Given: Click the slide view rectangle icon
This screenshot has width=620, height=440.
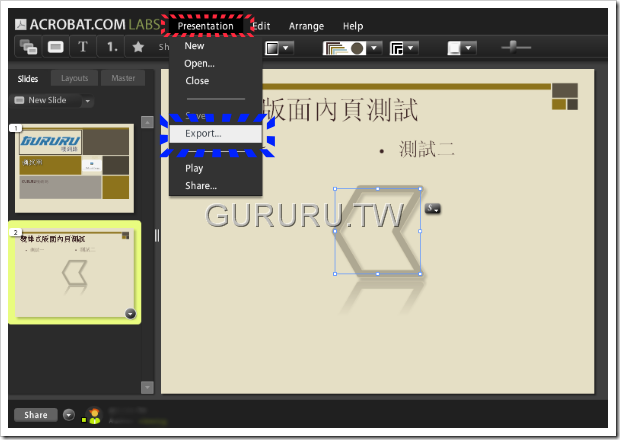Looking at the screenshot, I should (x=55, y=47).
